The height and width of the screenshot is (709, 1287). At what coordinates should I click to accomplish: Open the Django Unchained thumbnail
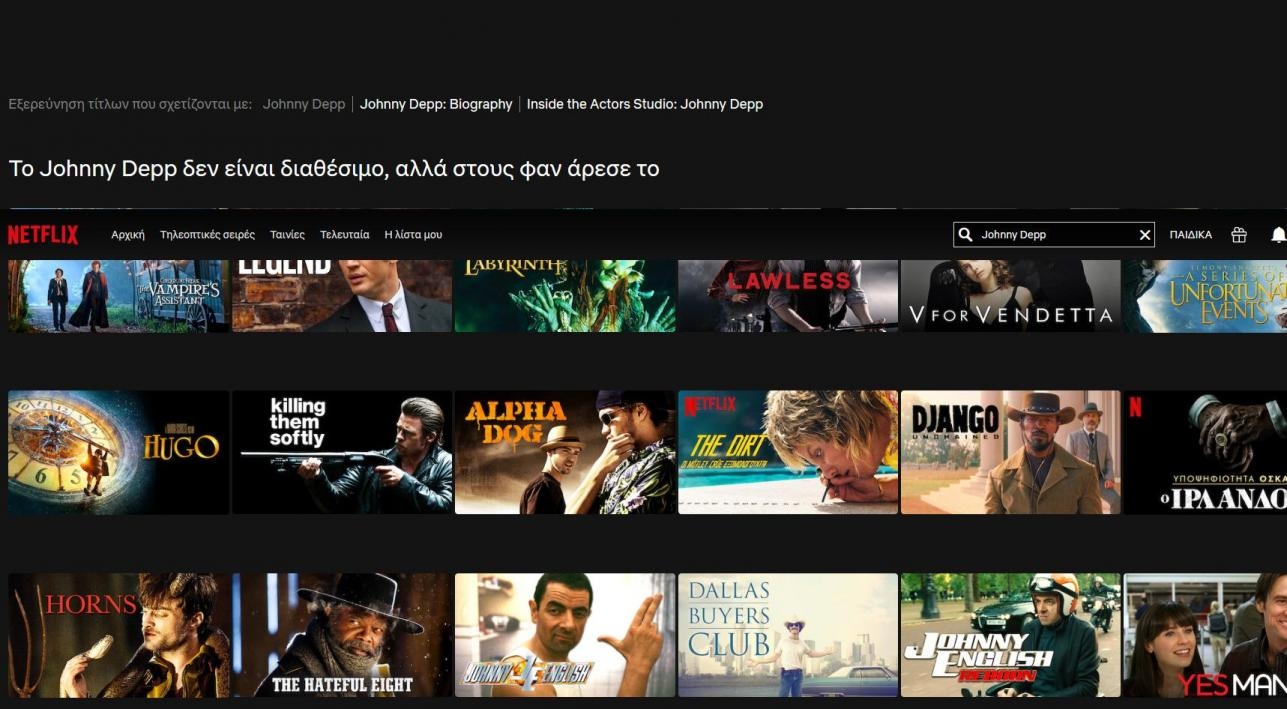[1010, 452]
